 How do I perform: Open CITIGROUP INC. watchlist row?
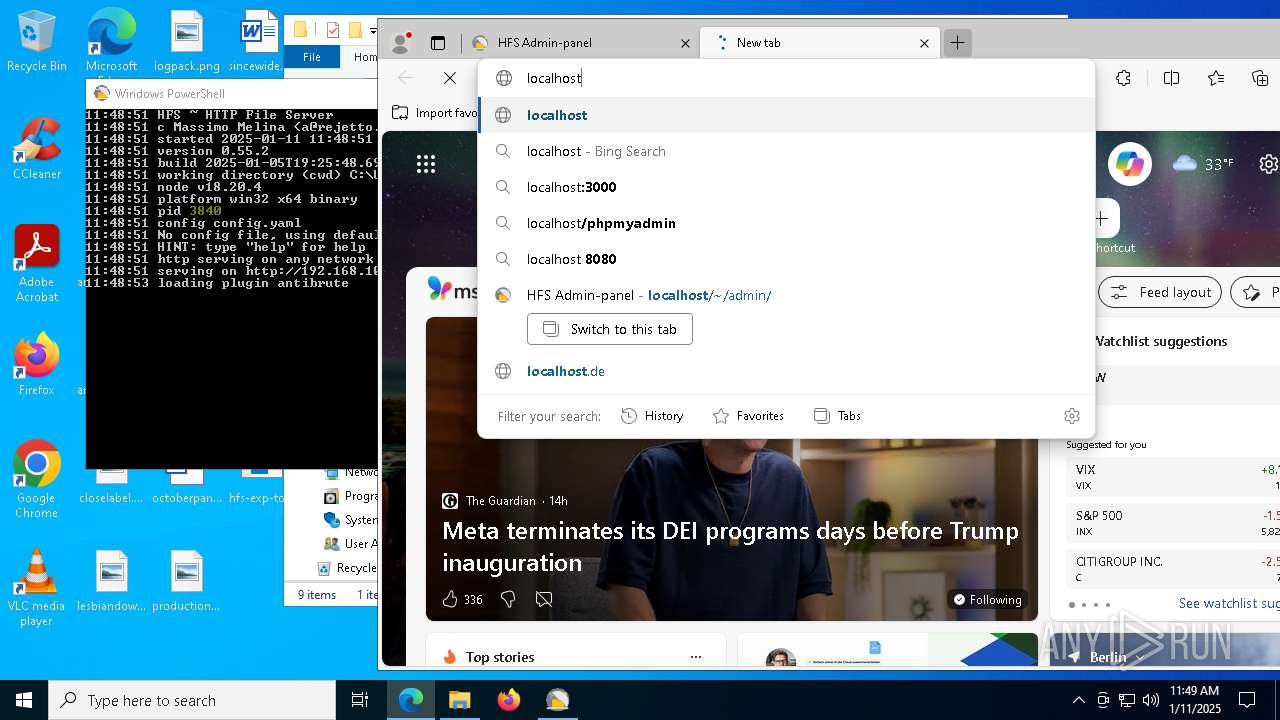click(1173, 568)
